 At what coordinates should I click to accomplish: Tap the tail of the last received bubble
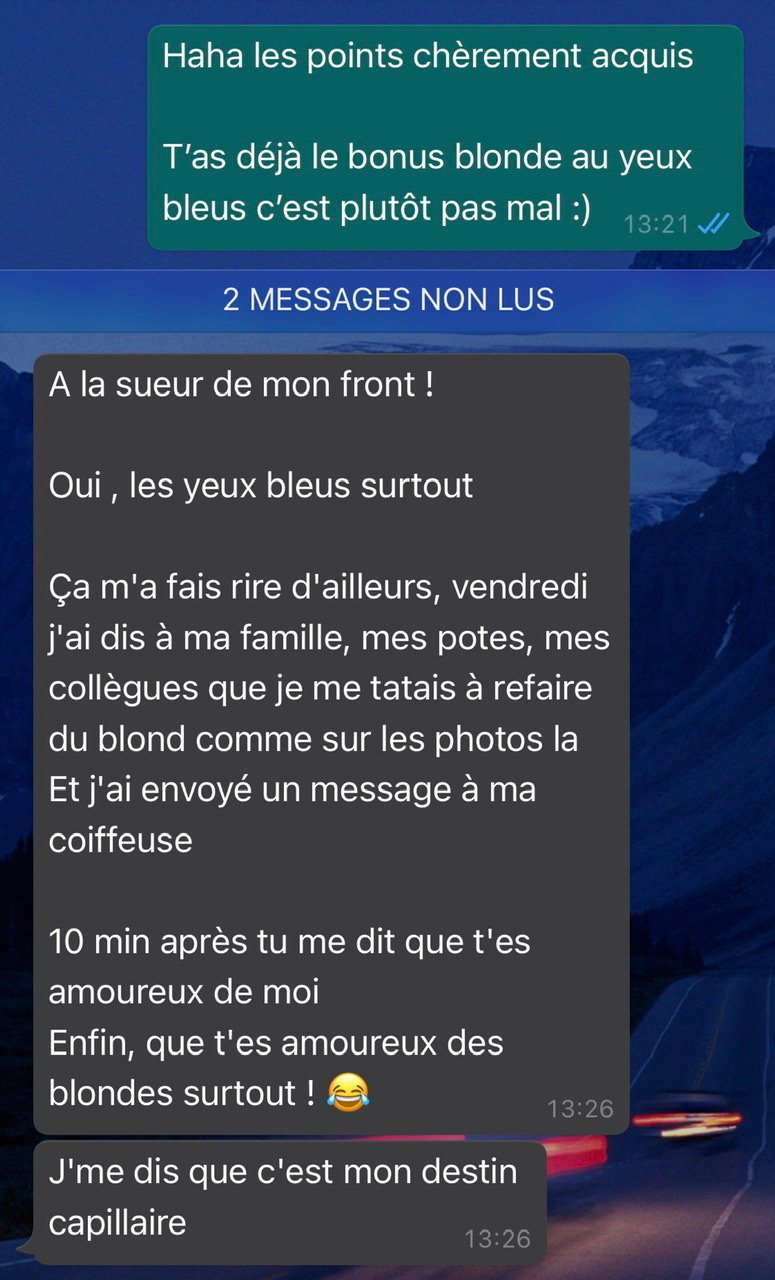(26, 1256)
